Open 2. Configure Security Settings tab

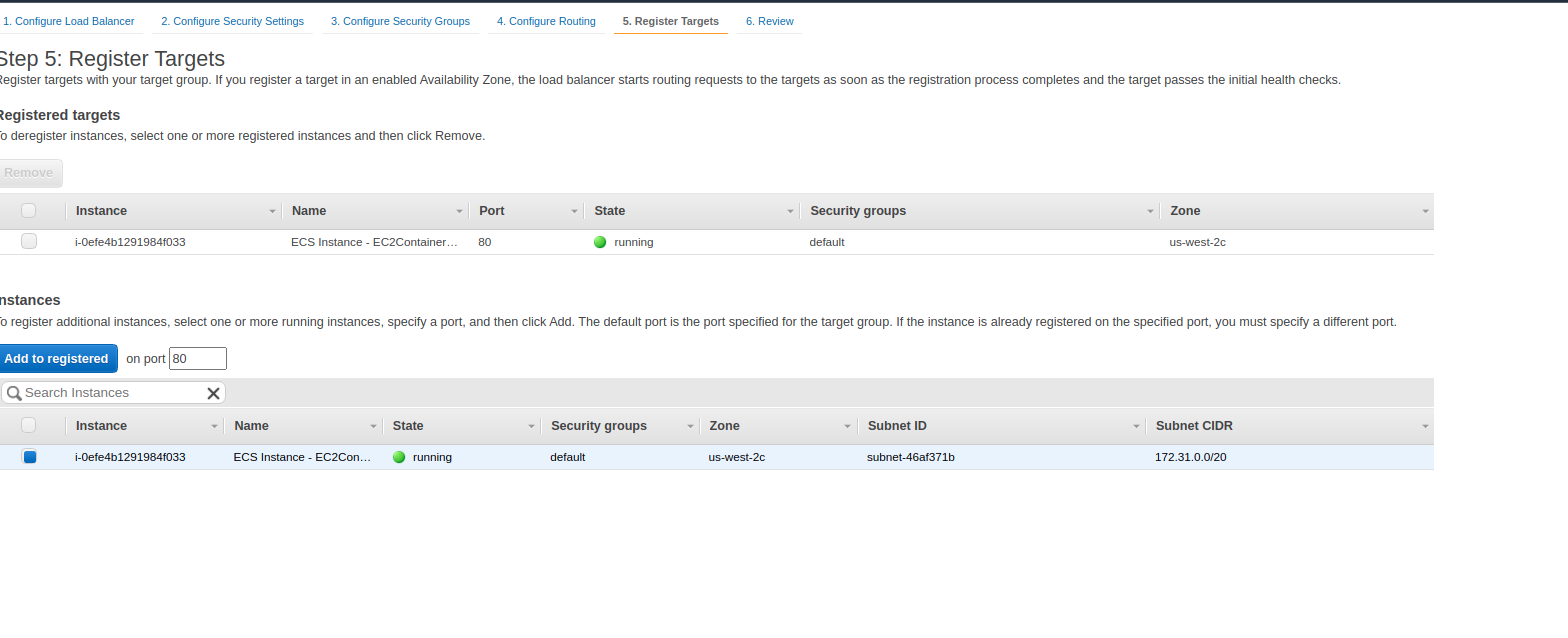[232, 21]
